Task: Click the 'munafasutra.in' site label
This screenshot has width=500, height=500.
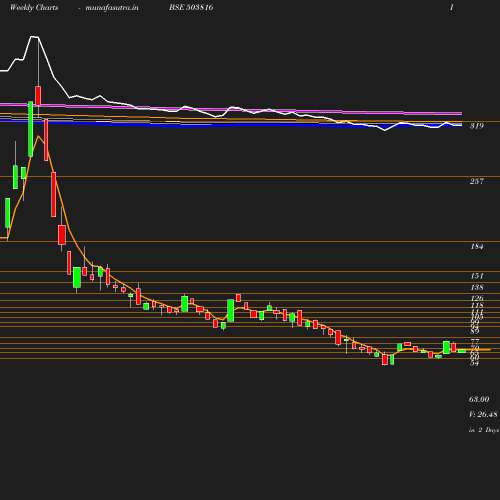Action: click(112, 7)
